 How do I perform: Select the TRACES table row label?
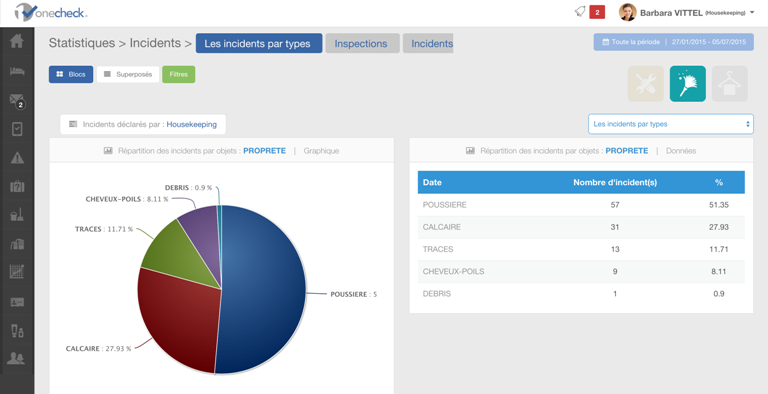(438, 249)
